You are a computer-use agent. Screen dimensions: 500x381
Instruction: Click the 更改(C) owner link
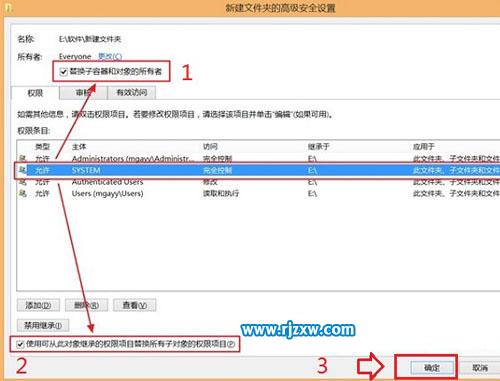pyautogui.click(x=110, y=56)
